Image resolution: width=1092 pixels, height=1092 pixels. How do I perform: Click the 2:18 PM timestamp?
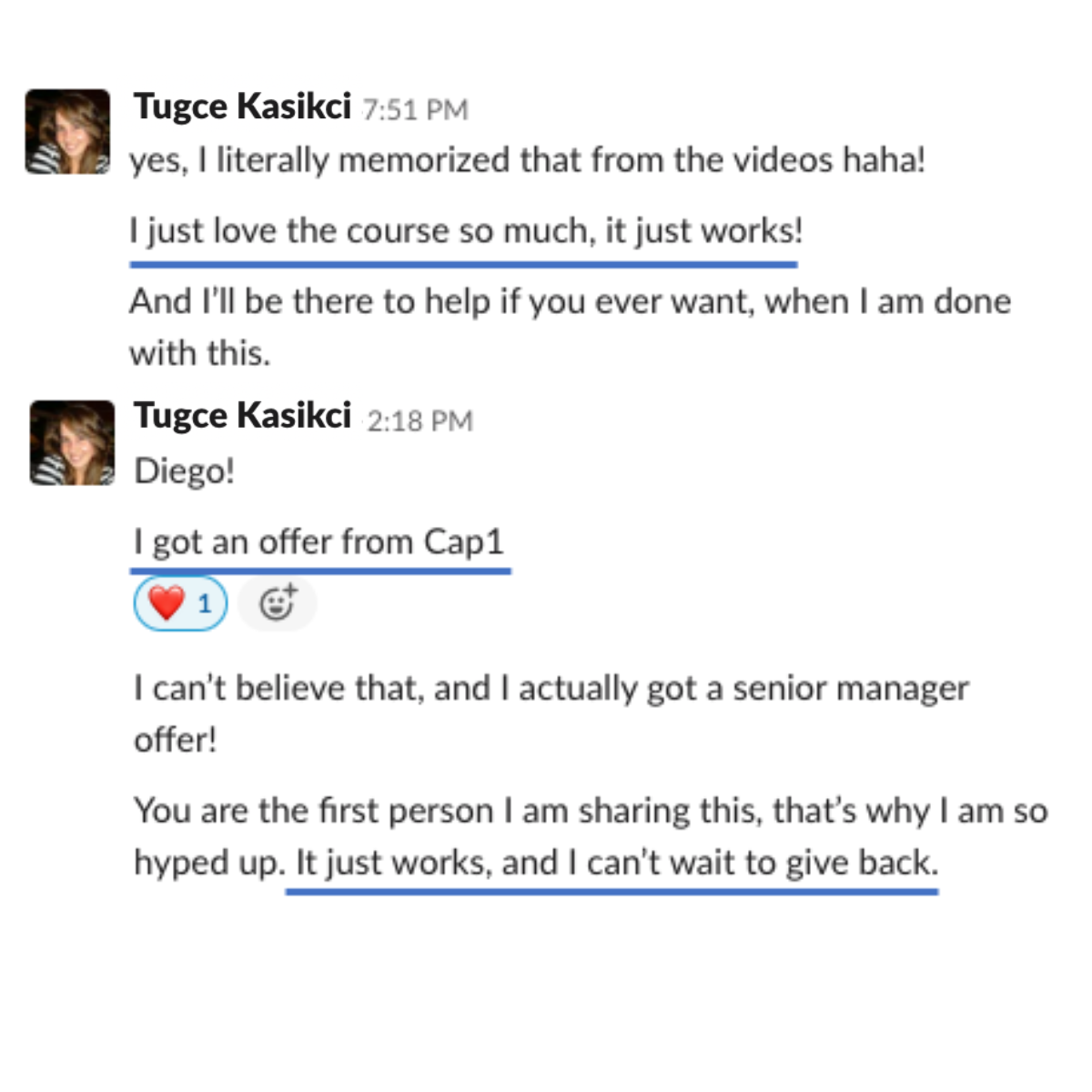pos(420,420)
